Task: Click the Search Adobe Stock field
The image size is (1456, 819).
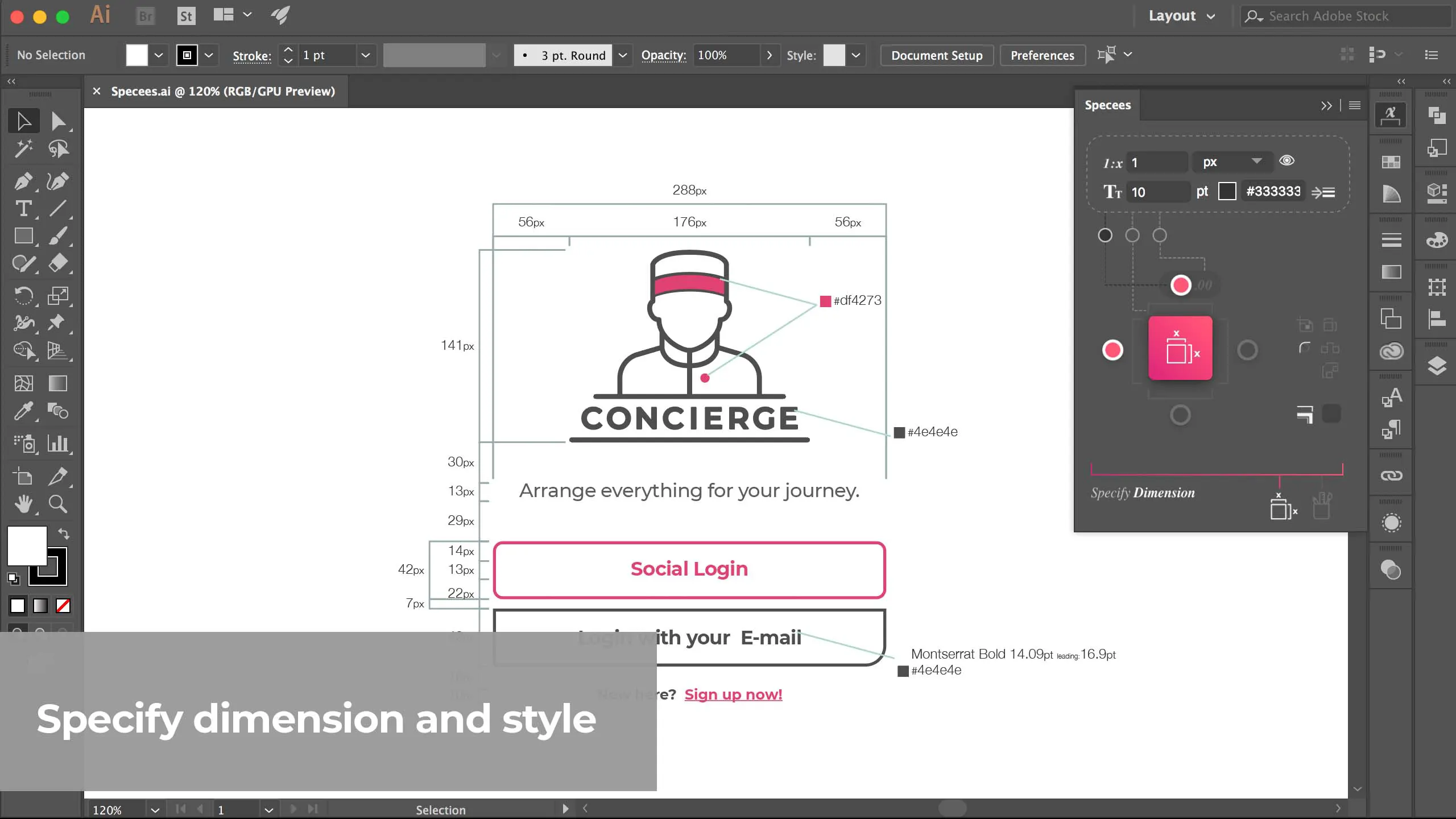Action: pos(1345,16)
